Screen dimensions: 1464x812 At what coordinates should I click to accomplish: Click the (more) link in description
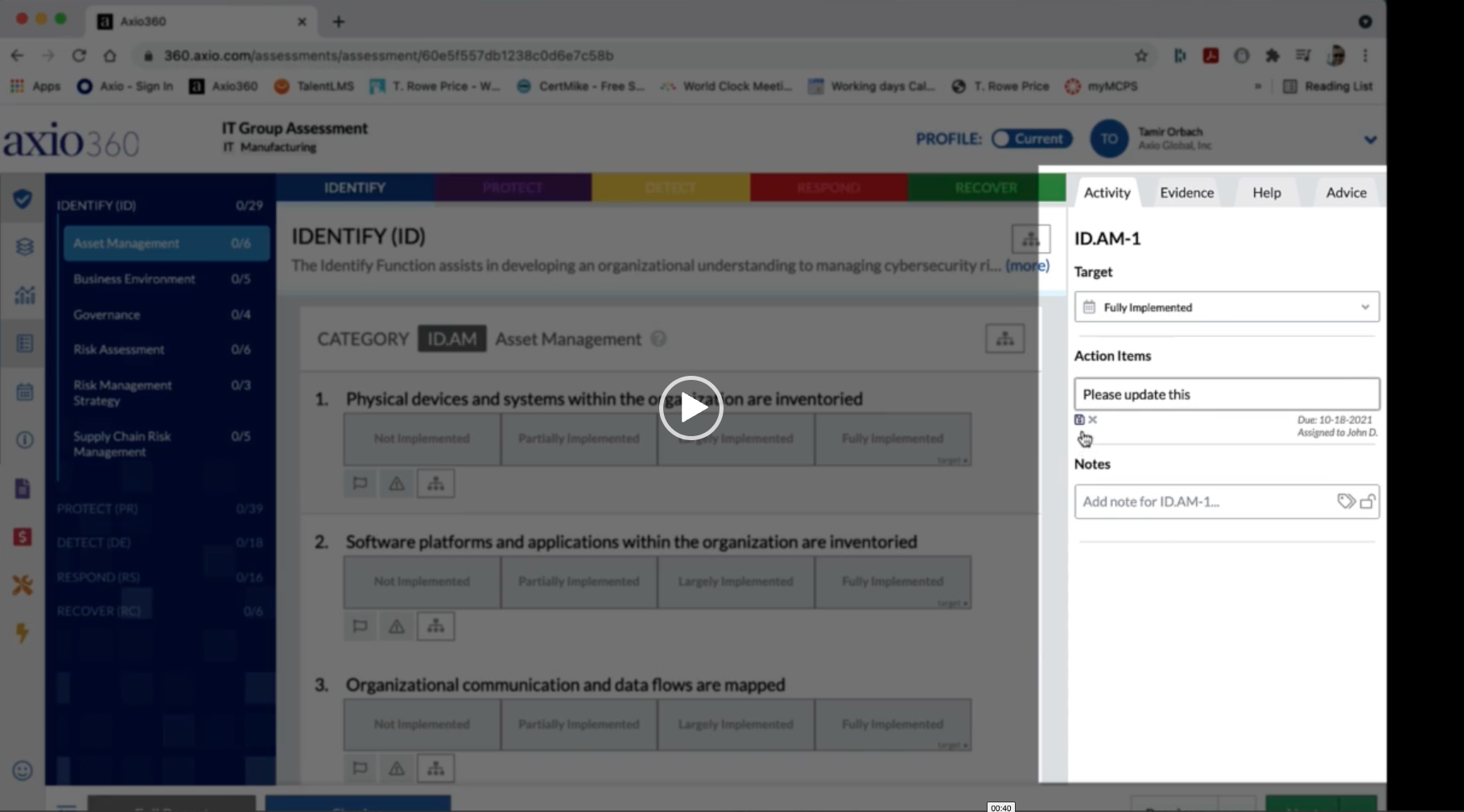point(1027,266)
